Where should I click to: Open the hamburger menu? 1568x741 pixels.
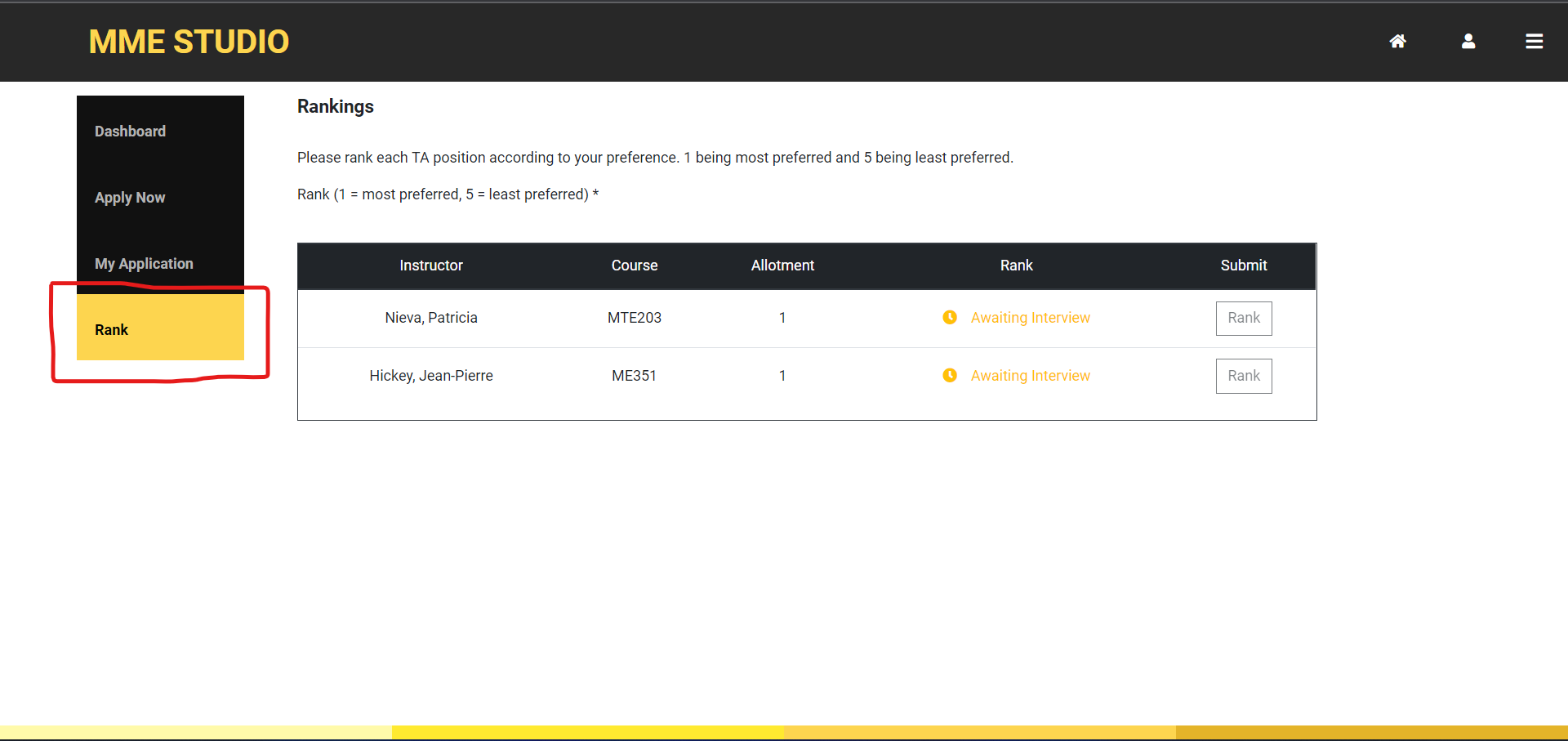coord(1534,42)
